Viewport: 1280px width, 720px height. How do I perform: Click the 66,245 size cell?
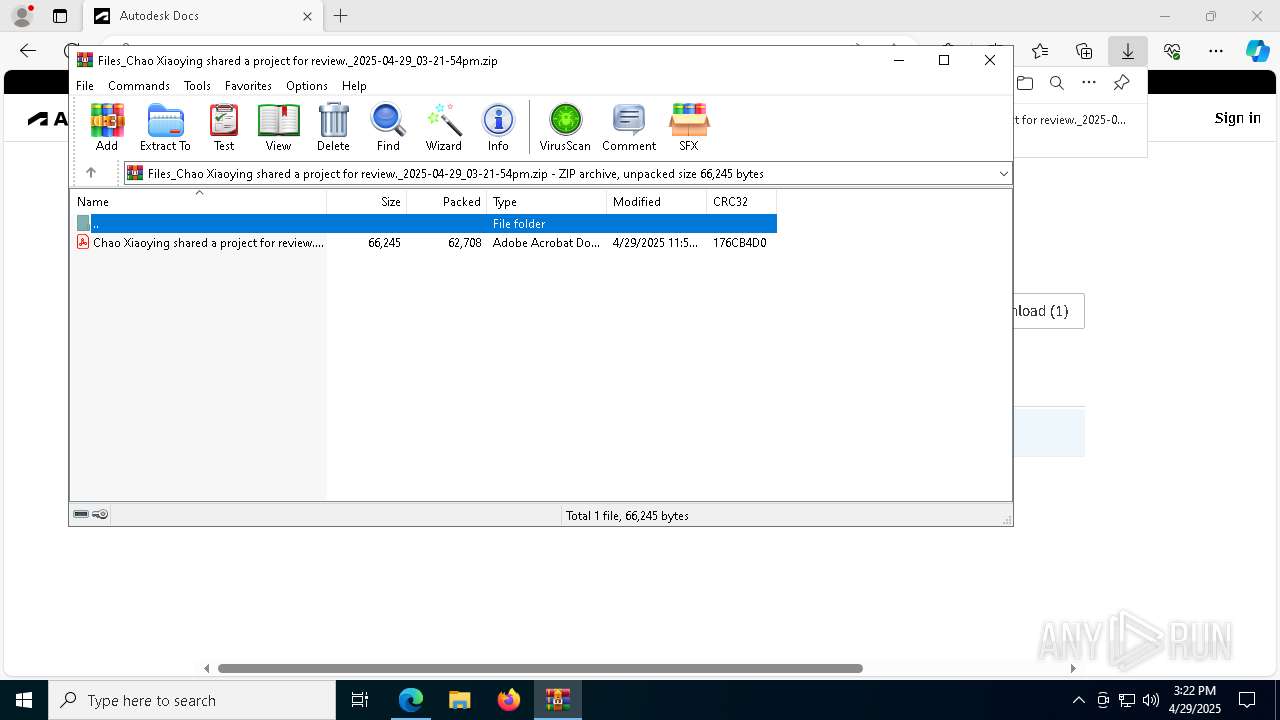(x=384, y=243)
